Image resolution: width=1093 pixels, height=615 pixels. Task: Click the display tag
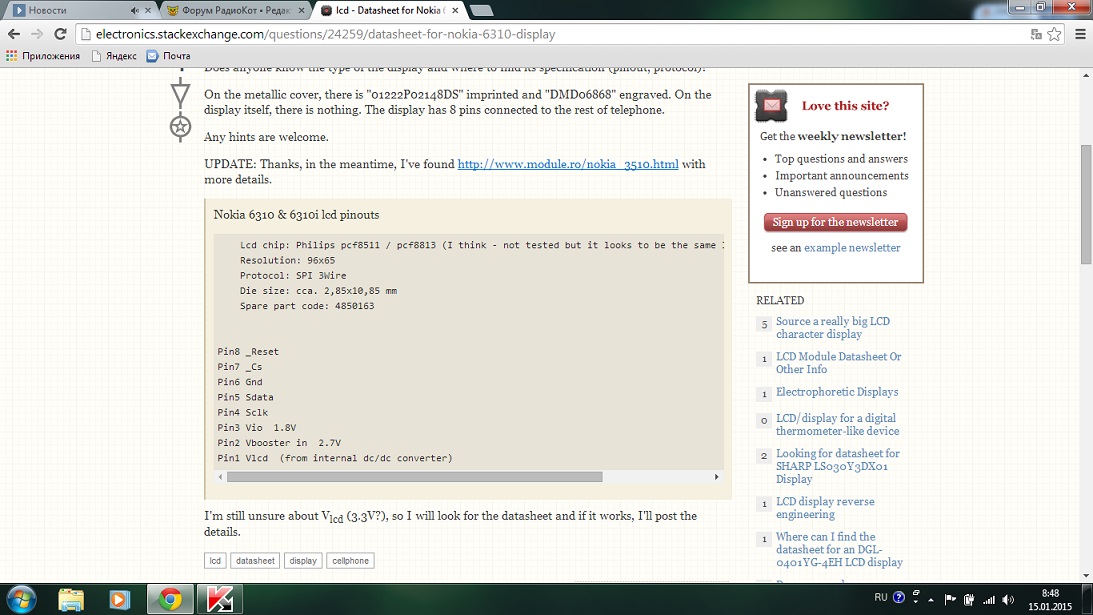303,561
